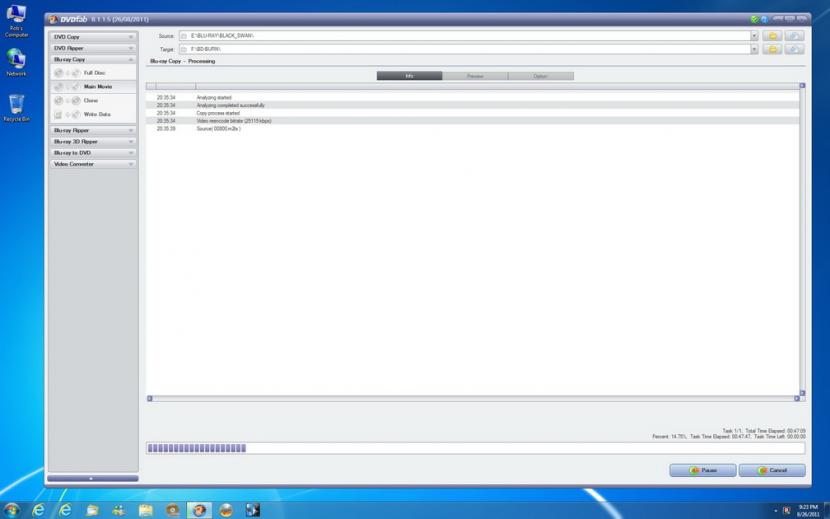Viewport: 830px width, 519px height.
Task: Click the active DVDFab taskbar button
Action: click(x=199, y=510)
